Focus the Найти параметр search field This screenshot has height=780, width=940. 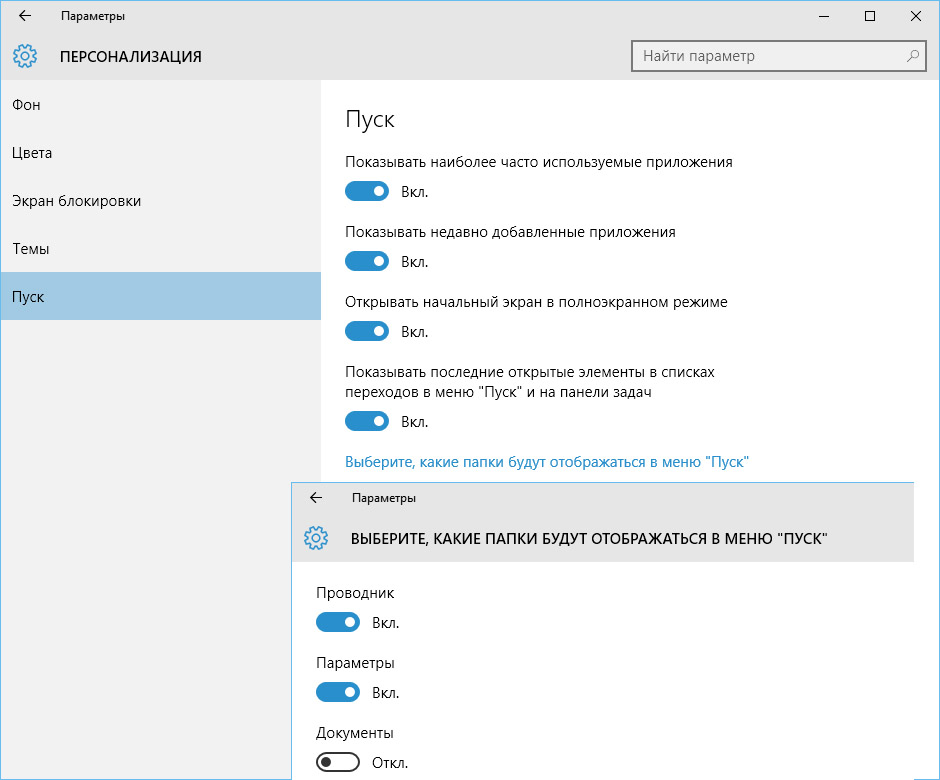coord(779,56)
